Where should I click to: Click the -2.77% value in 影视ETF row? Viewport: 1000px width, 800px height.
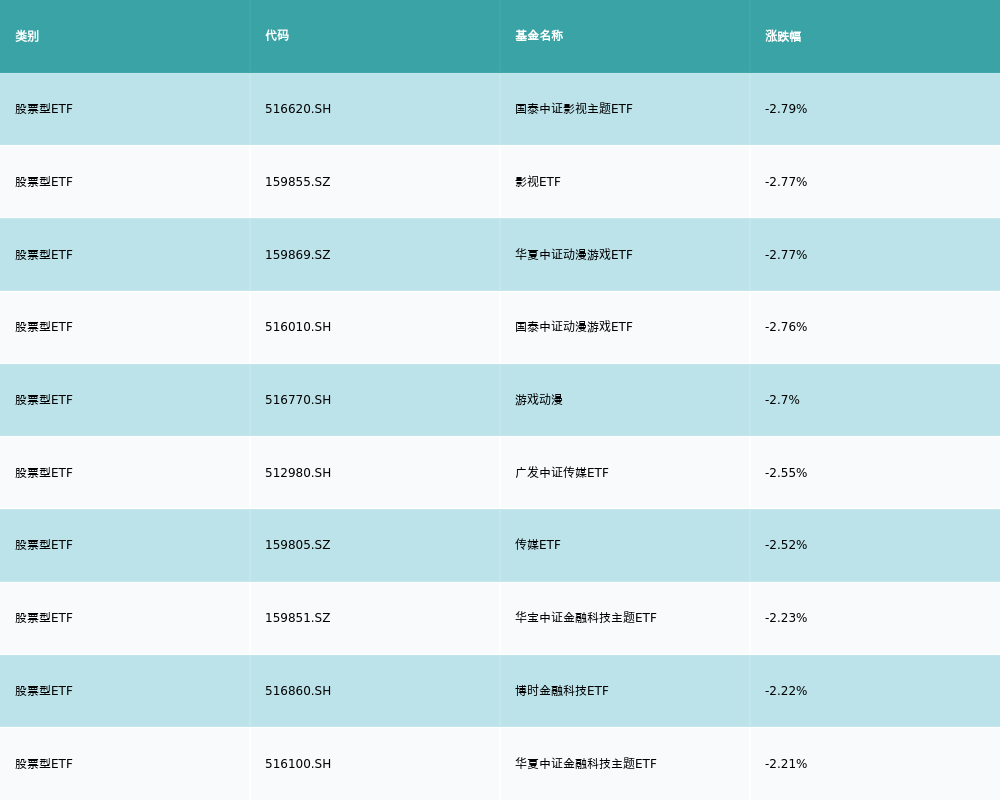point(786,182)
